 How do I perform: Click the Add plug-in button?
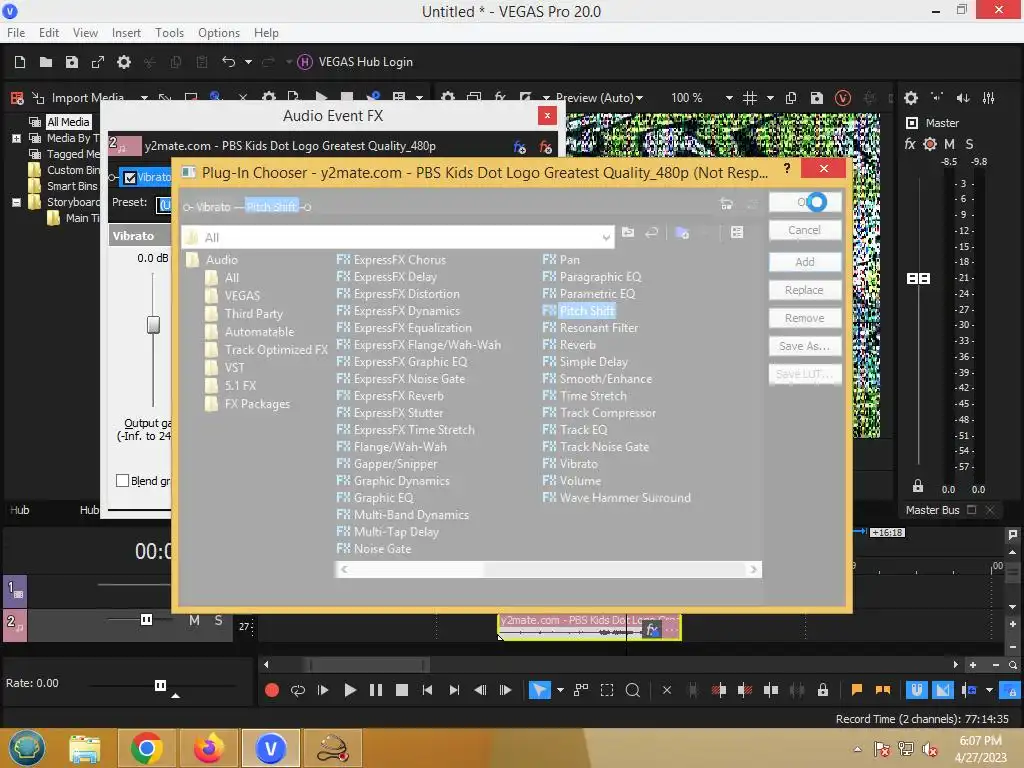tap(805, 262)
